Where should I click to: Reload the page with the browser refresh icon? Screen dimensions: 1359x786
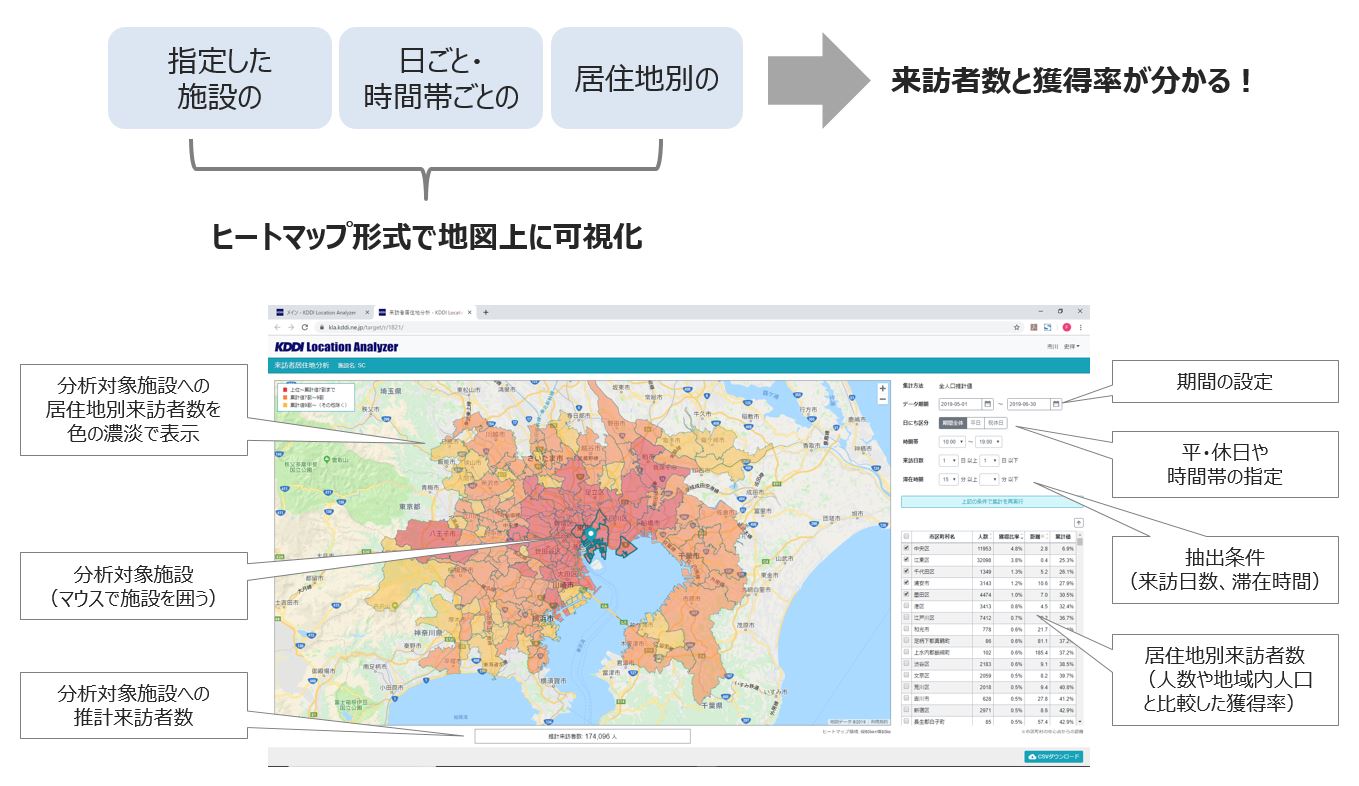pyautogui.click(x=304, y=327)
